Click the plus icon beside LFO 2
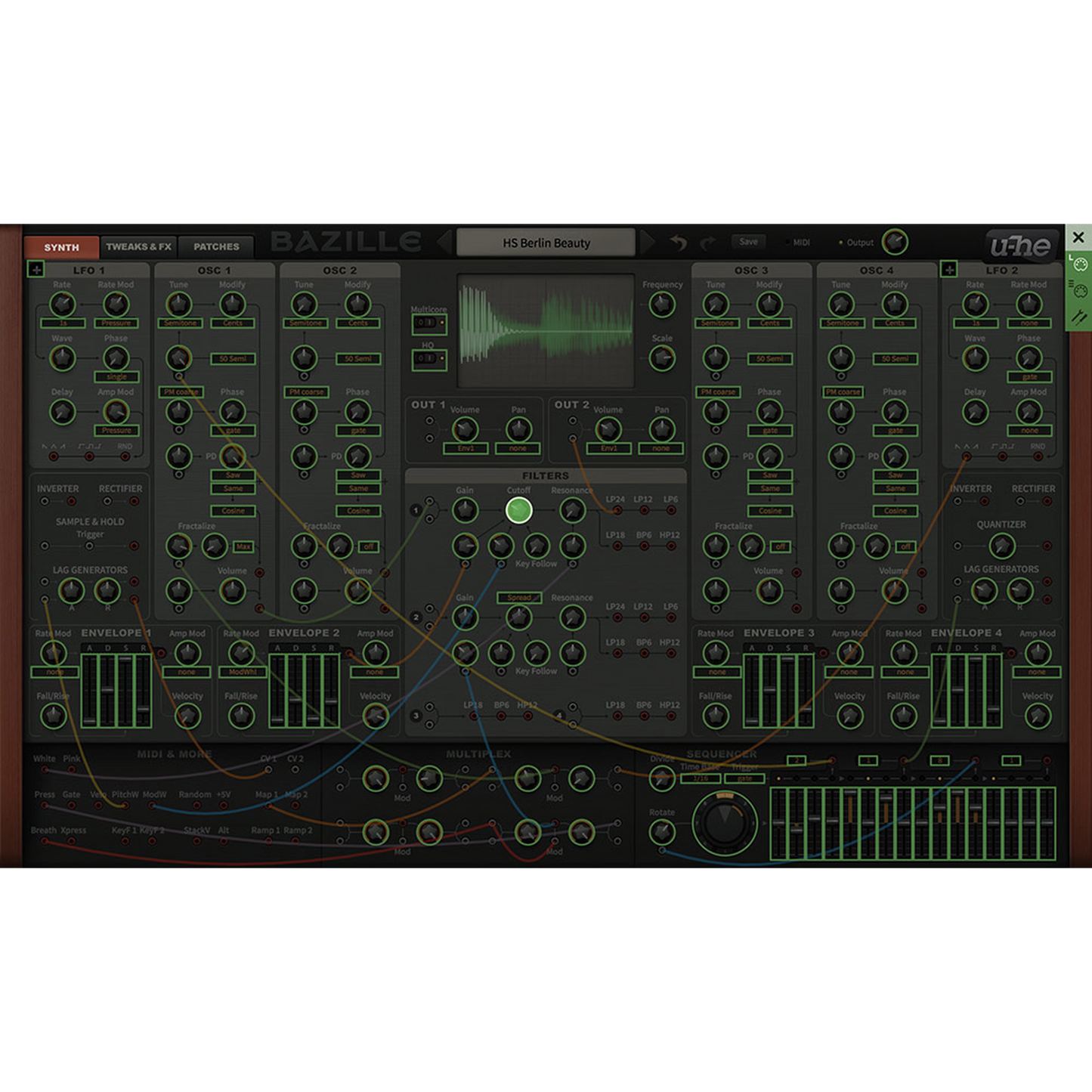 click(948, 269)
